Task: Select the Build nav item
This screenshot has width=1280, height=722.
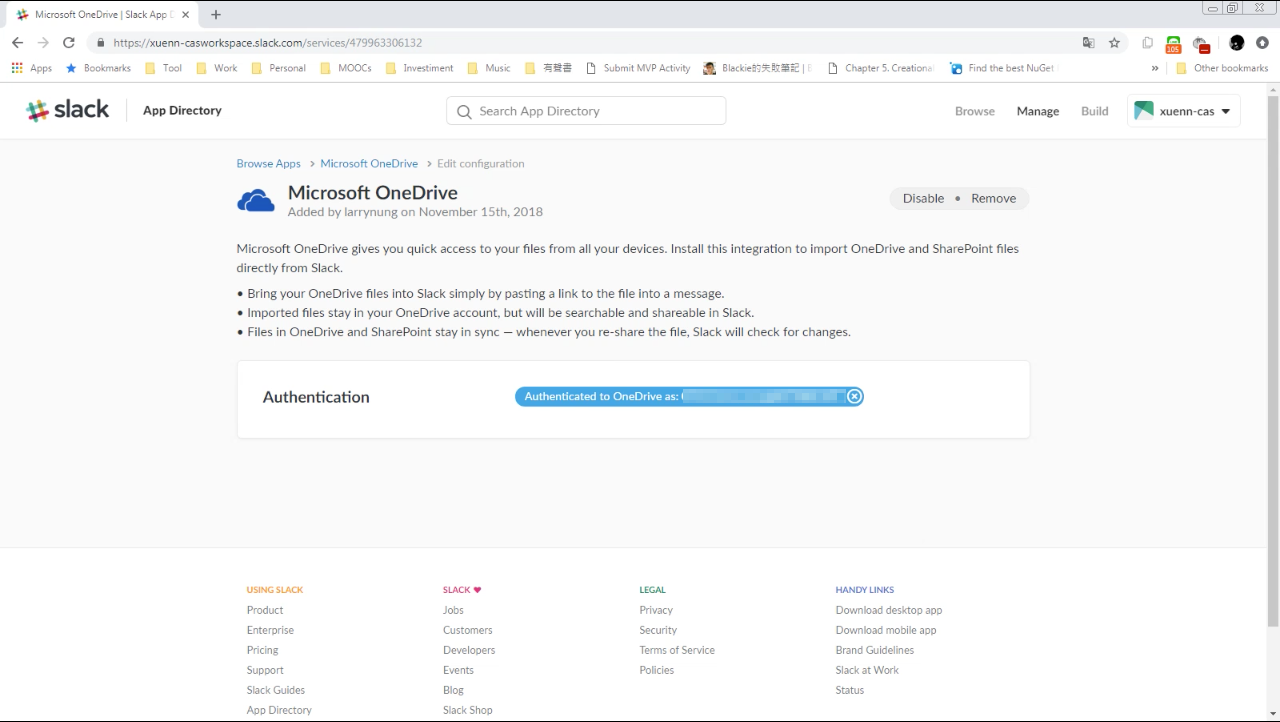Action: (1095, 111)
